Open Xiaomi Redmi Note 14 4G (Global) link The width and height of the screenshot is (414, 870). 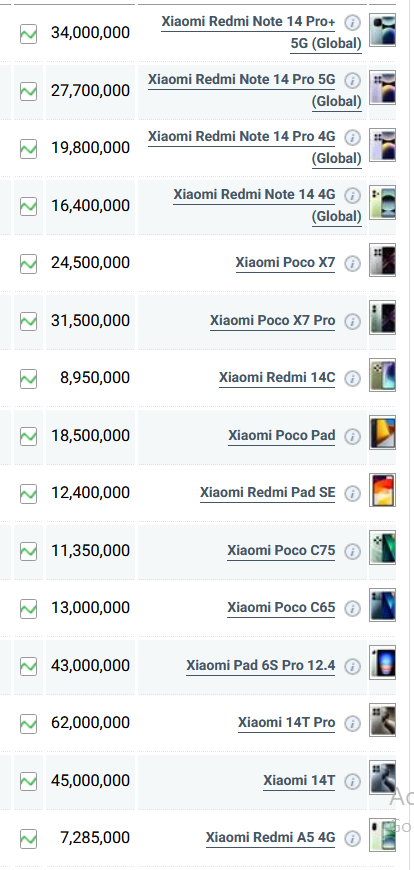[267, 205]
